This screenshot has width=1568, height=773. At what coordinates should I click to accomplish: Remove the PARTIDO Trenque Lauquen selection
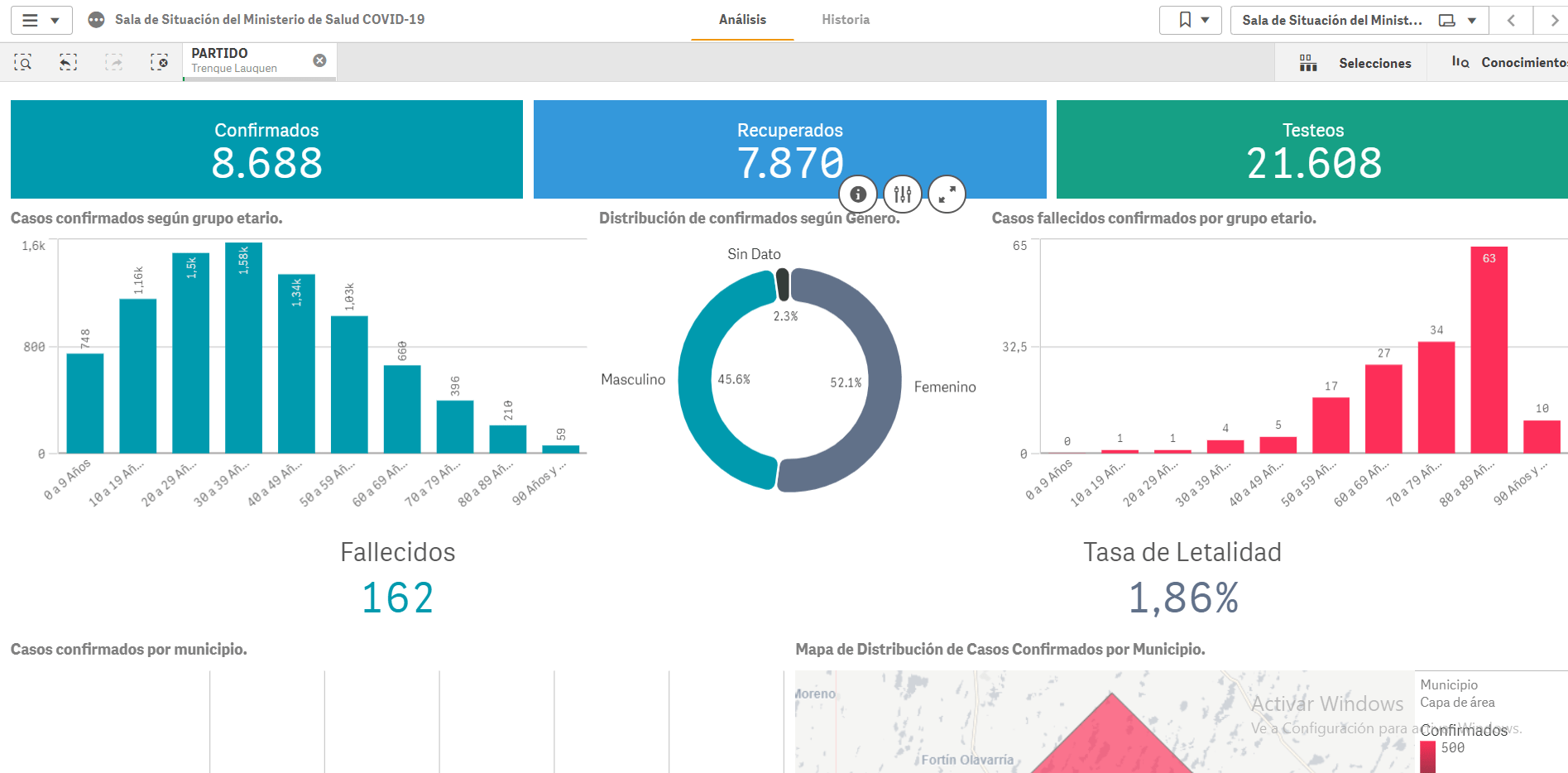pyautogui.click(x=319, y=60)
